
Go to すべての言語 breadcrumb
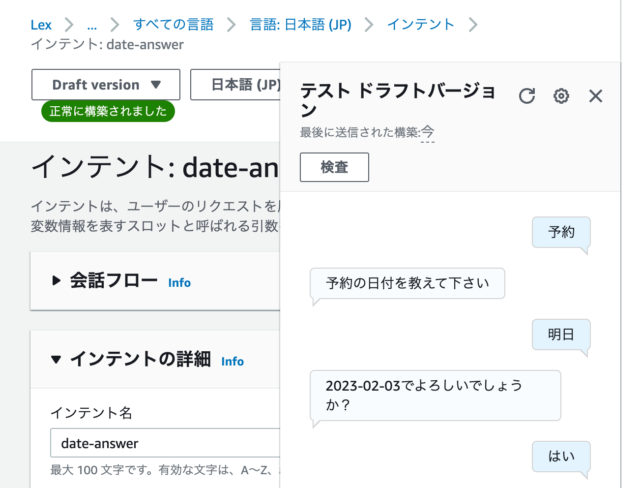tap(171, 24)
